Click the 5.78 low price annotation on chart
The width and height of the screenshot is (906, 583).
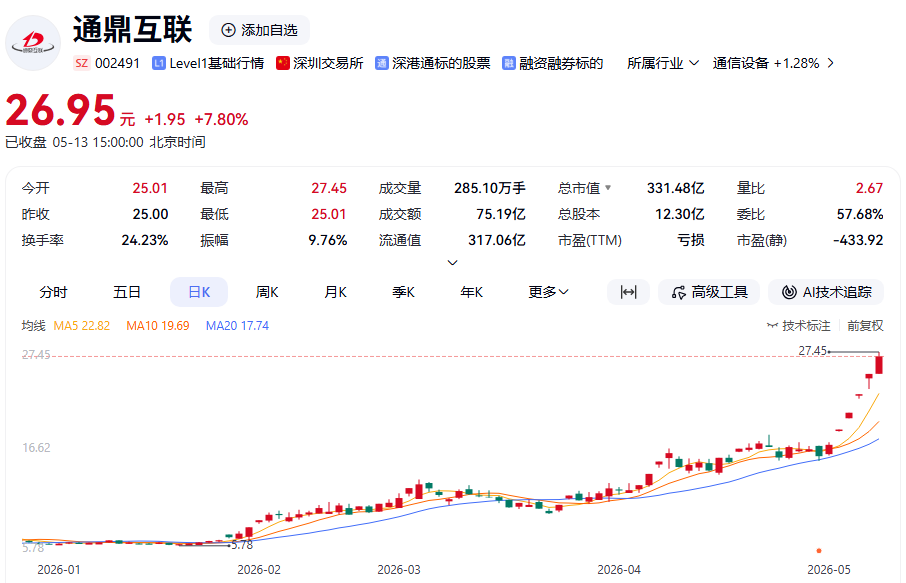(x=242, y=545)
